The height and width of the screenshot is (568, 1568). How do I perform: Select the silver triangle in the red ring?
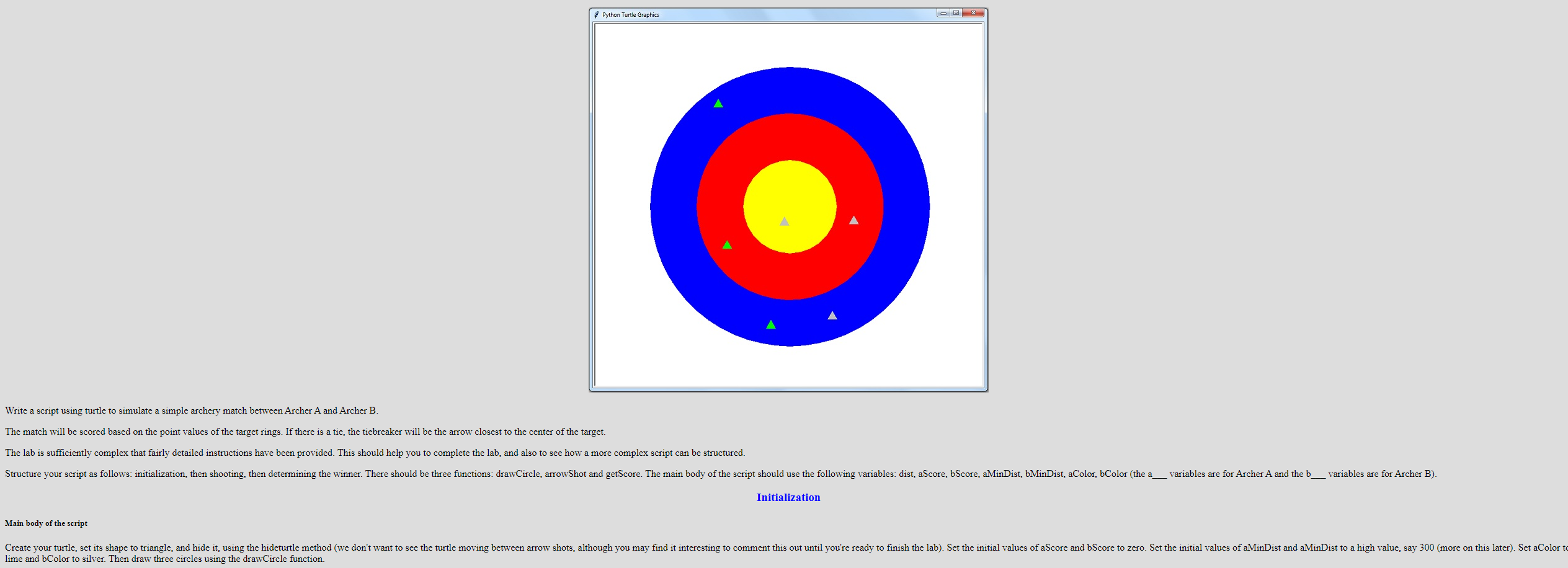[x=853, y=220]
